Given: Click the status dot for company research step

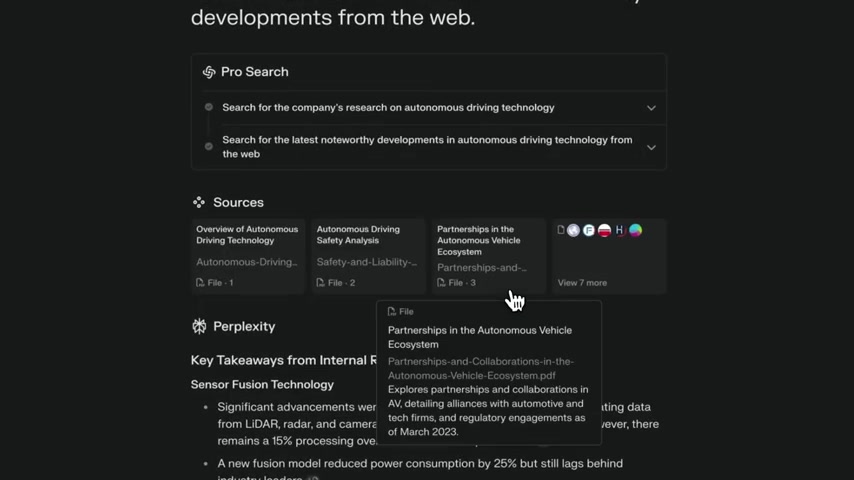Looking at the screenshot, I should coord(209,107).
